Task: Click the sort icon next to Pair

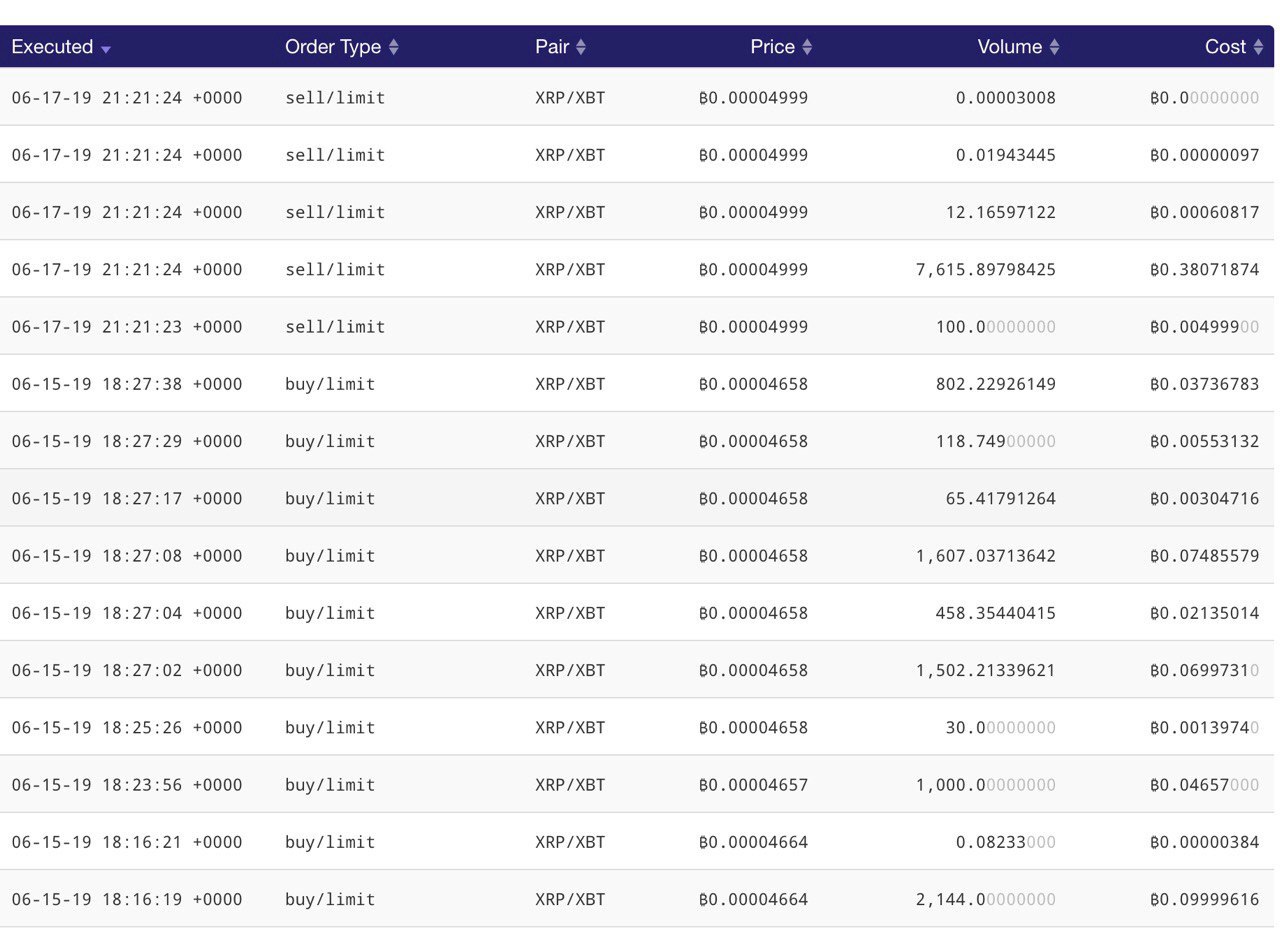Action: click(581, 47)
